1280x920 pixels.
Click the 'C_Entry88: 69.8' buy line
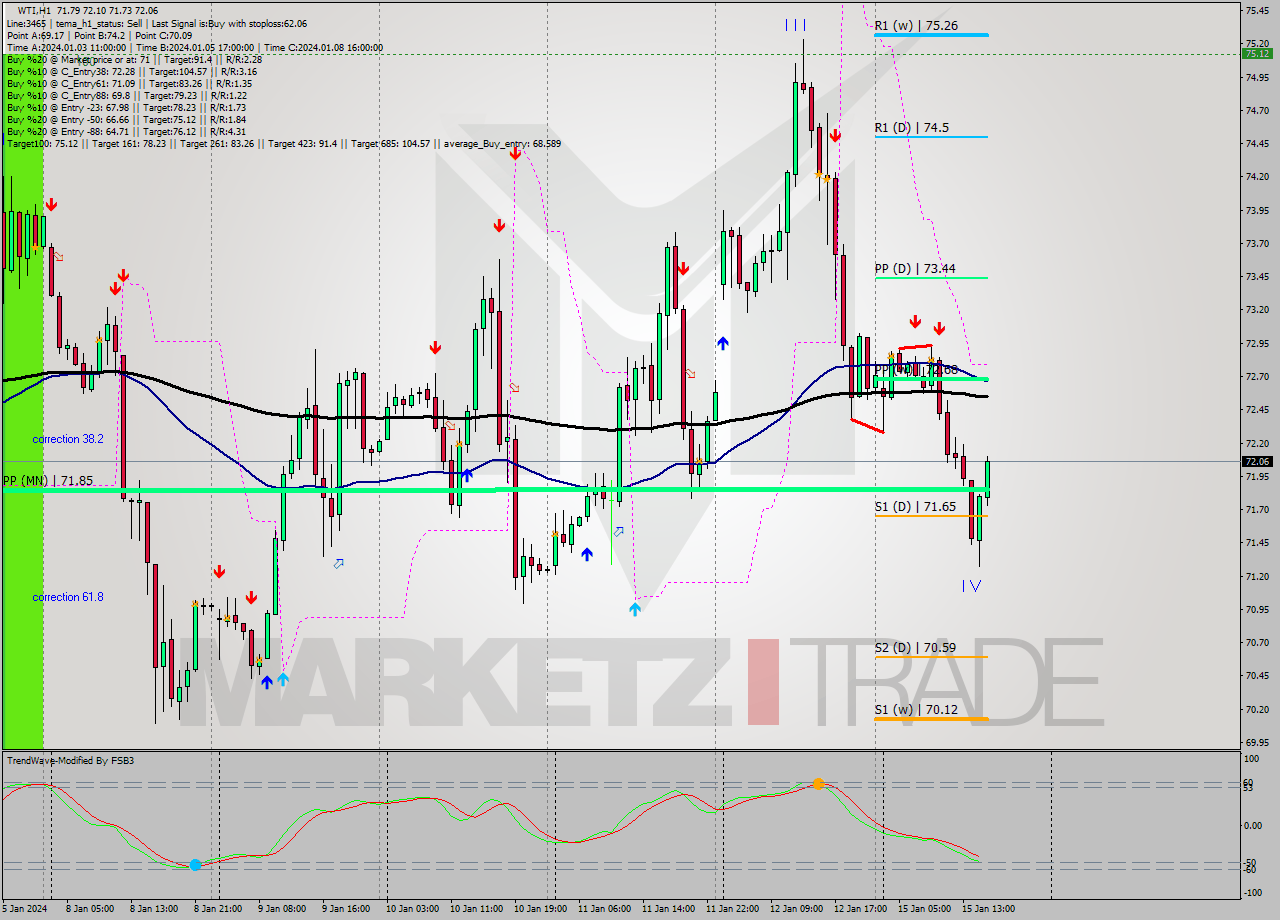click(126, 95)
